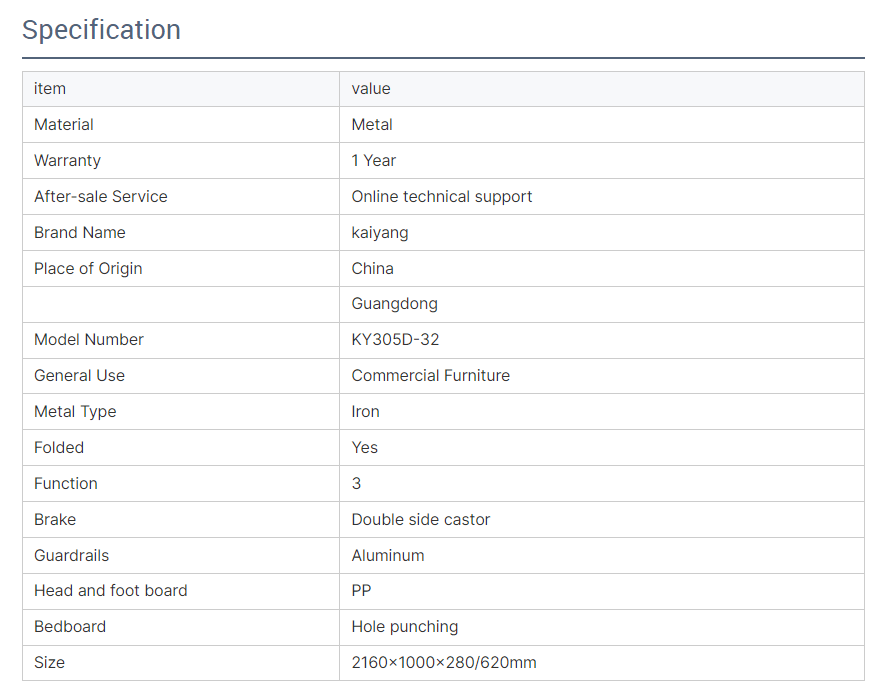
Task: Select the Material row label
Action: click(x=64, y=125)
